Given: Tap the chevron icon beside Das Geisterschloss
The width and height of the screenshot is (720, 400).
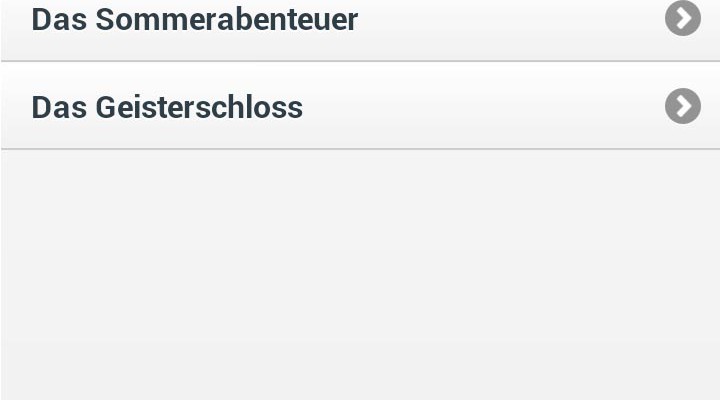Looking at the screenshot, I should tap(683, 106).
